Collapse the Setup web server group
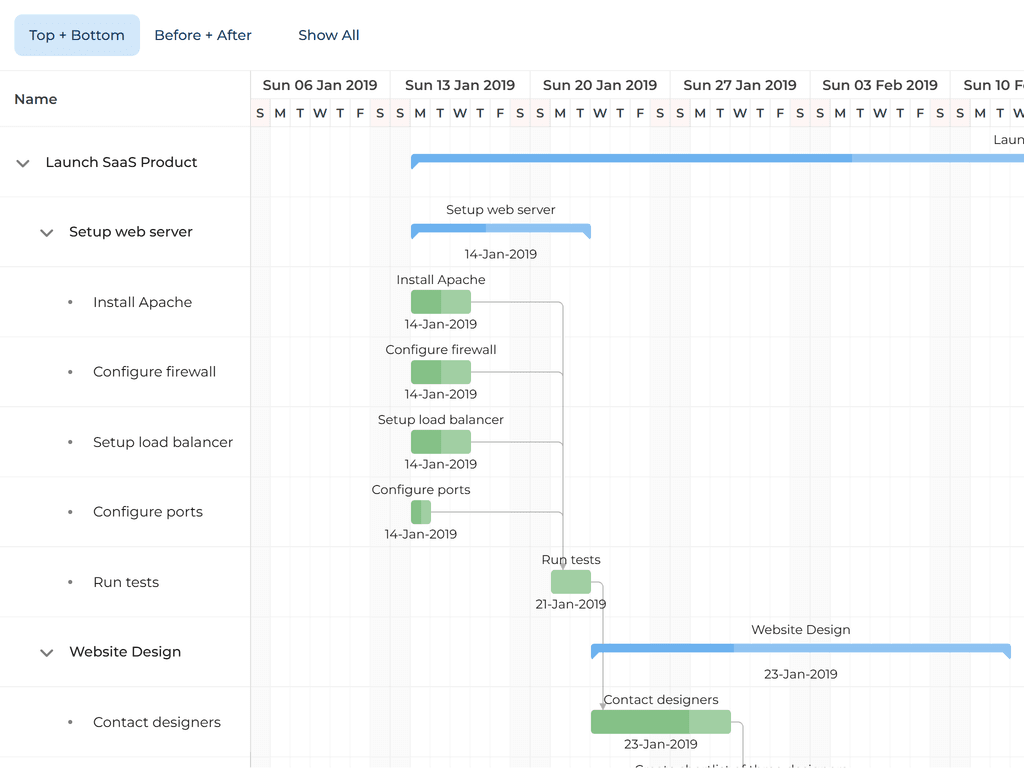Image resolution: width=1024 pixels, height=768 pixels. 46,233
